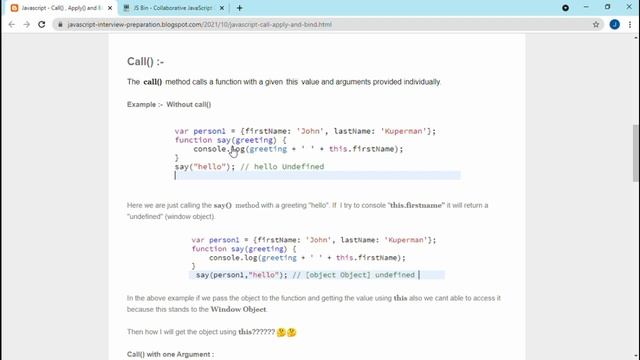The width and height of the screenshot is (640, 360).
Task: Click the scrollbar down arrow
Action: (636, 356)
